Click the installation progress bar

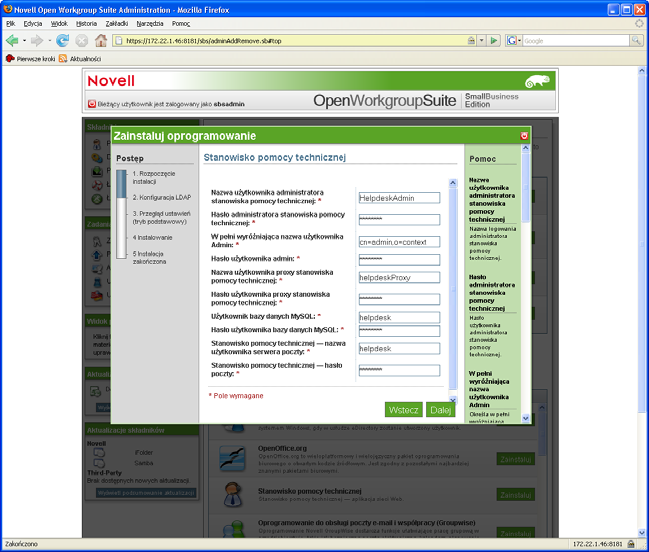click(x=121, y=214)
